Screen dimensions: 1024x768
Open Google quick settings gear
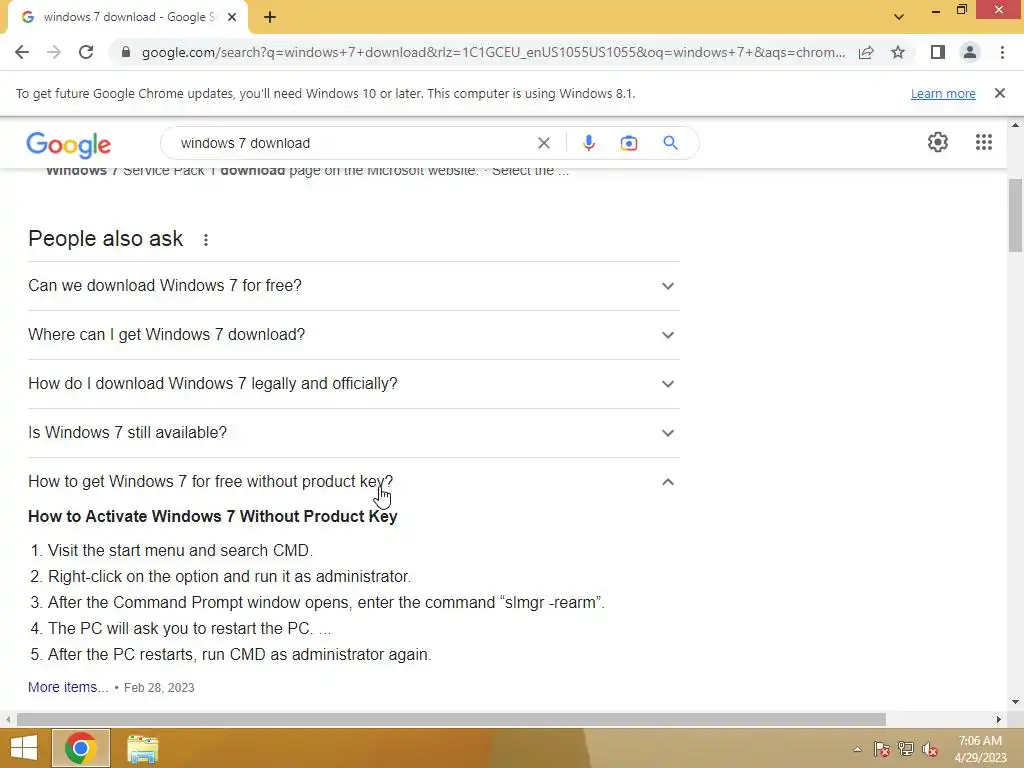(x=938, y=142)
